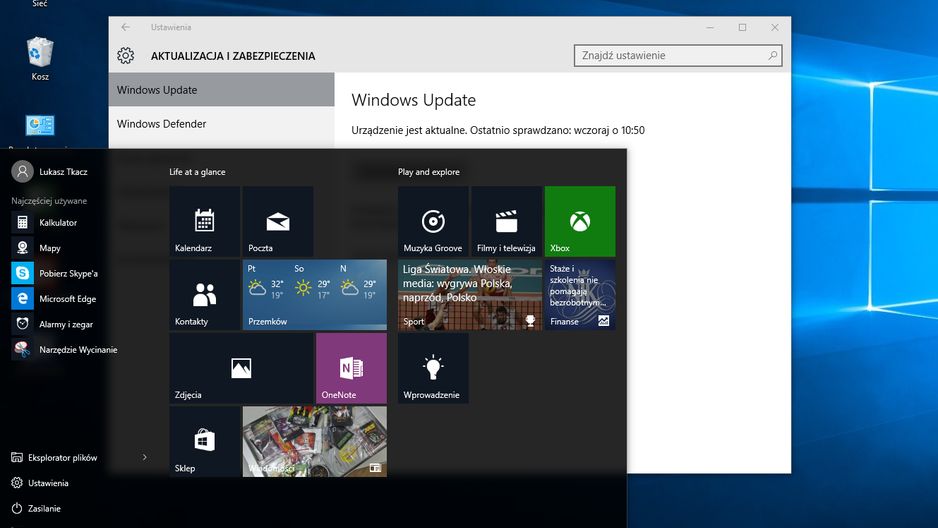Launch the OneNote tile

351,368
